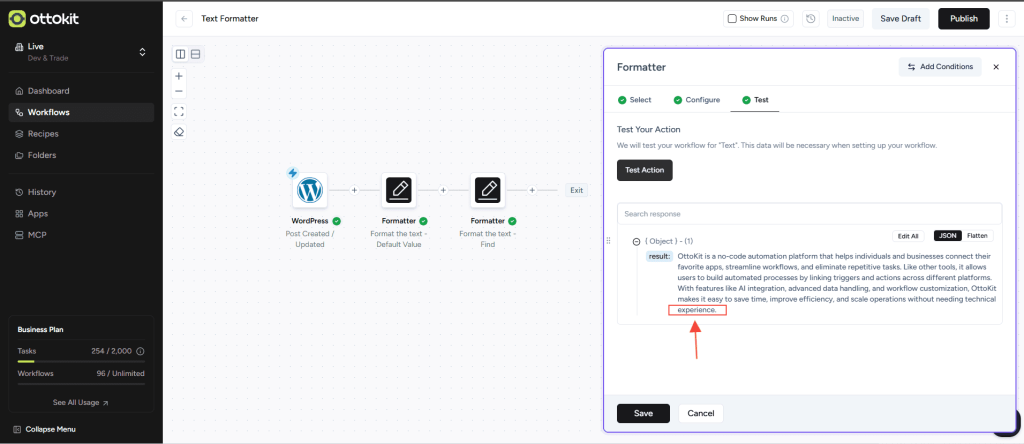Select the Formatter Default Value node
The height and width of the screenshot is (444, 1024).
[398, 189]
